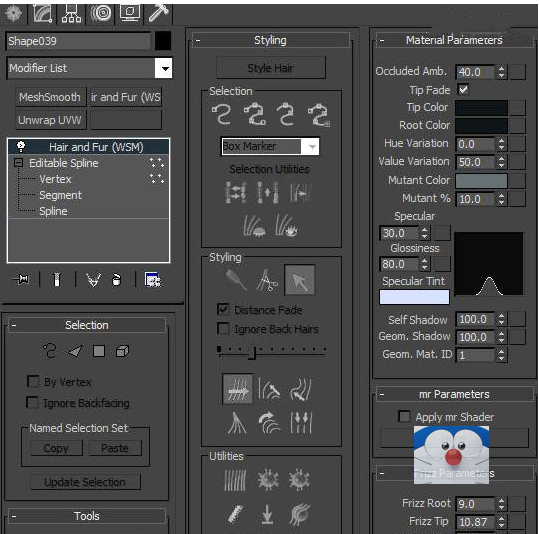The width and height of the screenshot is (539, 534).
Task: Click Select Guide Vertices icon
Action: [x=286, y=114]
